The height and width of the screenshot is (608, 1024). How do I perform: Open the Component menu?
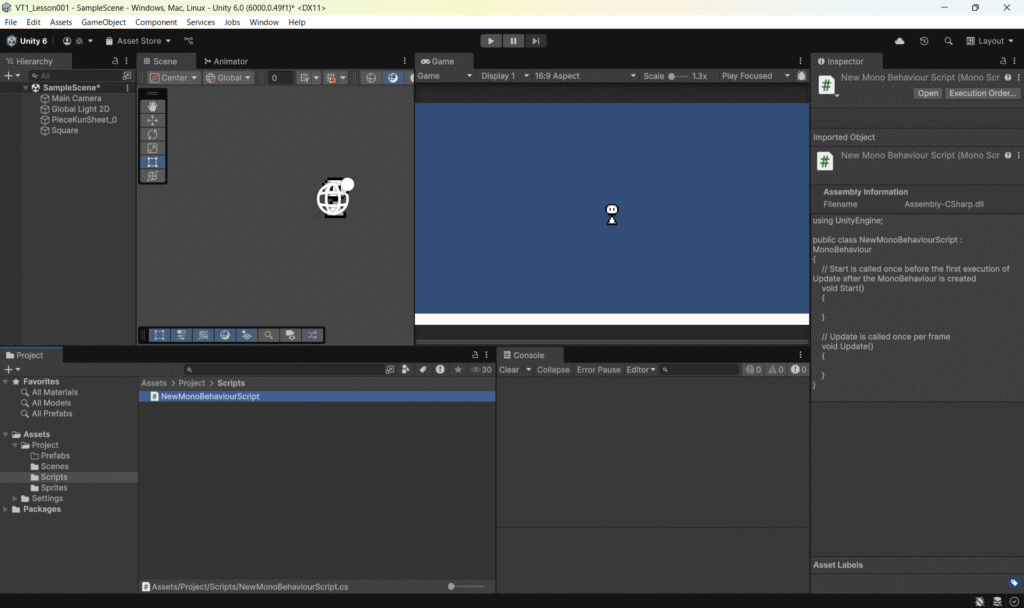tap(155, 22)
